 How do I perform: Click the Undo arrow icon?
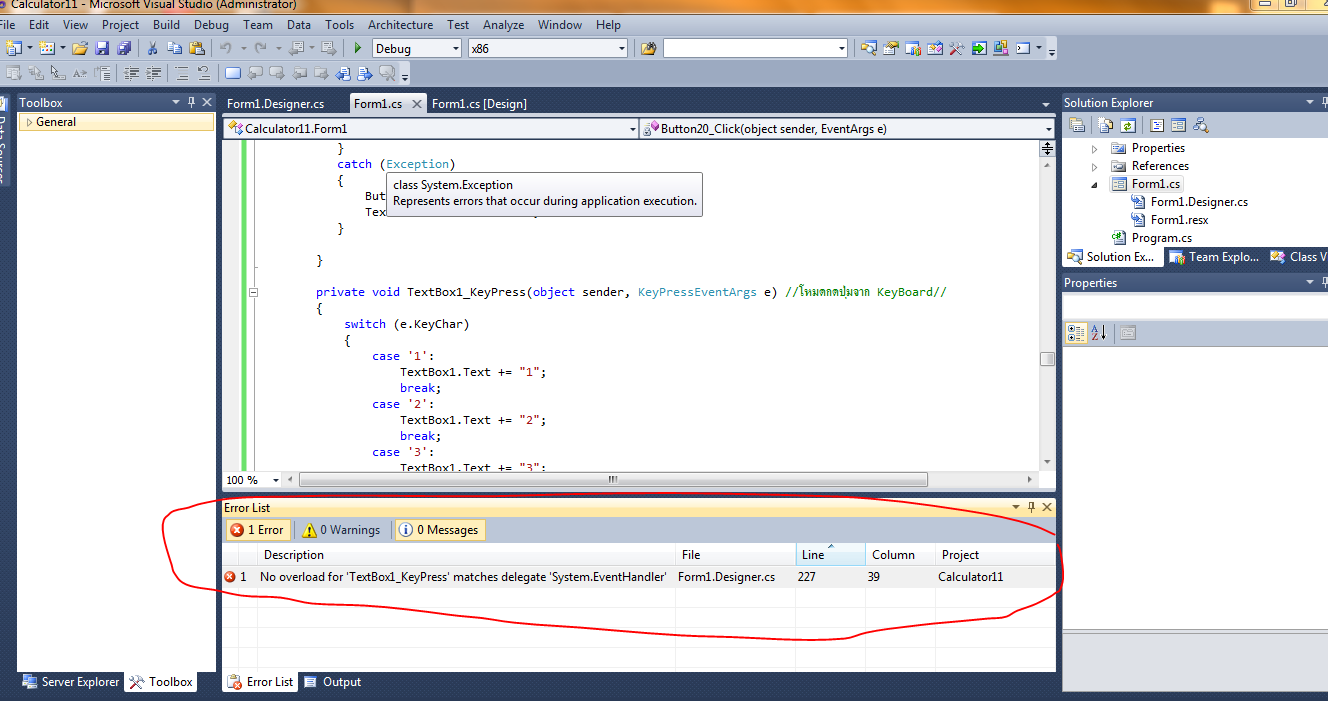[x=226, y=48]
